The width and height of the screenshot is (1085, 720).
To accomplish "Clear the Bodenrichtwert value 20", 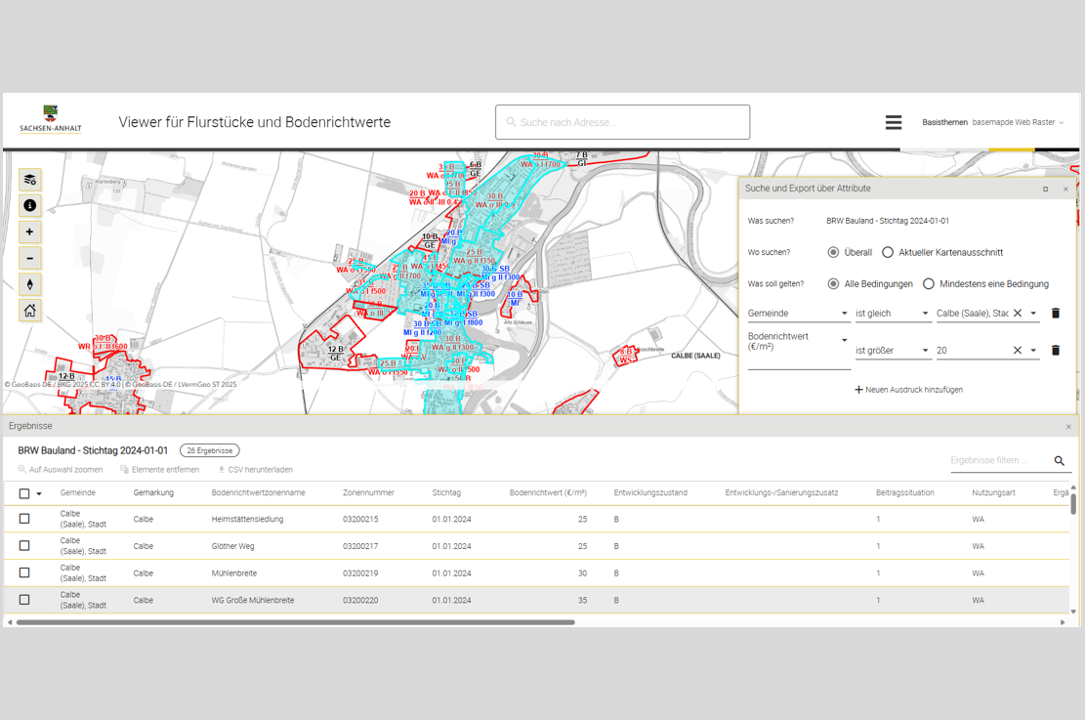I will pyautogui.click(x=1017, y=350).
